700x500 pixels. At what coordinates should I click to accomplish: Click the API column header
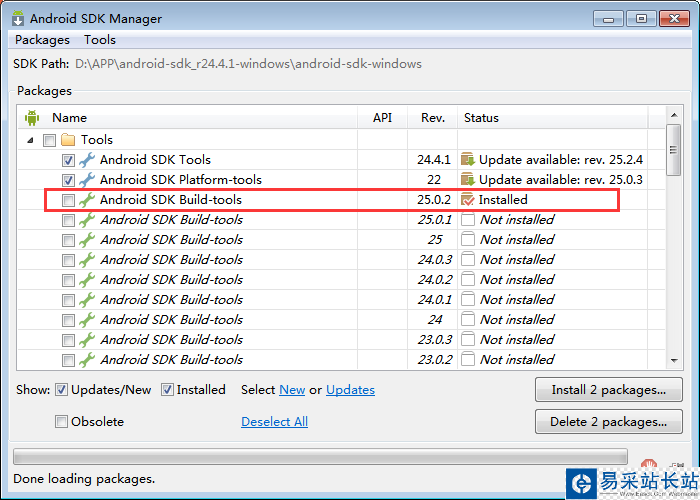point(383,118)
